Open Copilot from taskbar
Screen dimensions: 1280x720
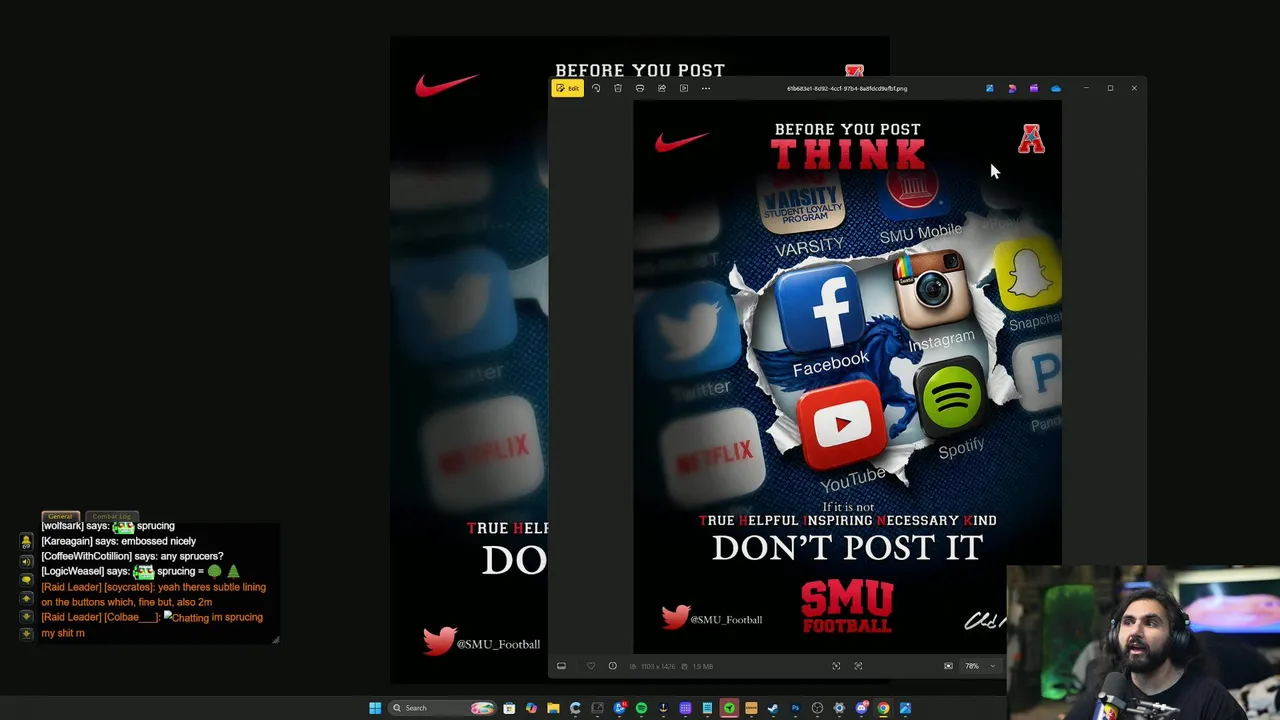coord(531,708)
